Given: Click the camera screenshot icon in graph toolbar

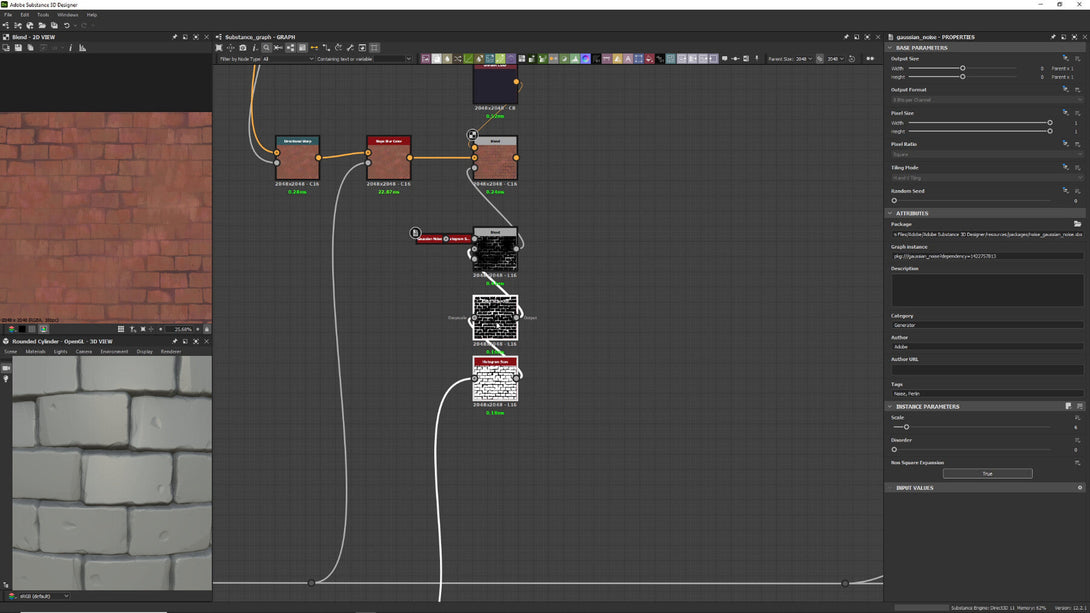Looking at the screenshot, I should (x=243, y=48).
